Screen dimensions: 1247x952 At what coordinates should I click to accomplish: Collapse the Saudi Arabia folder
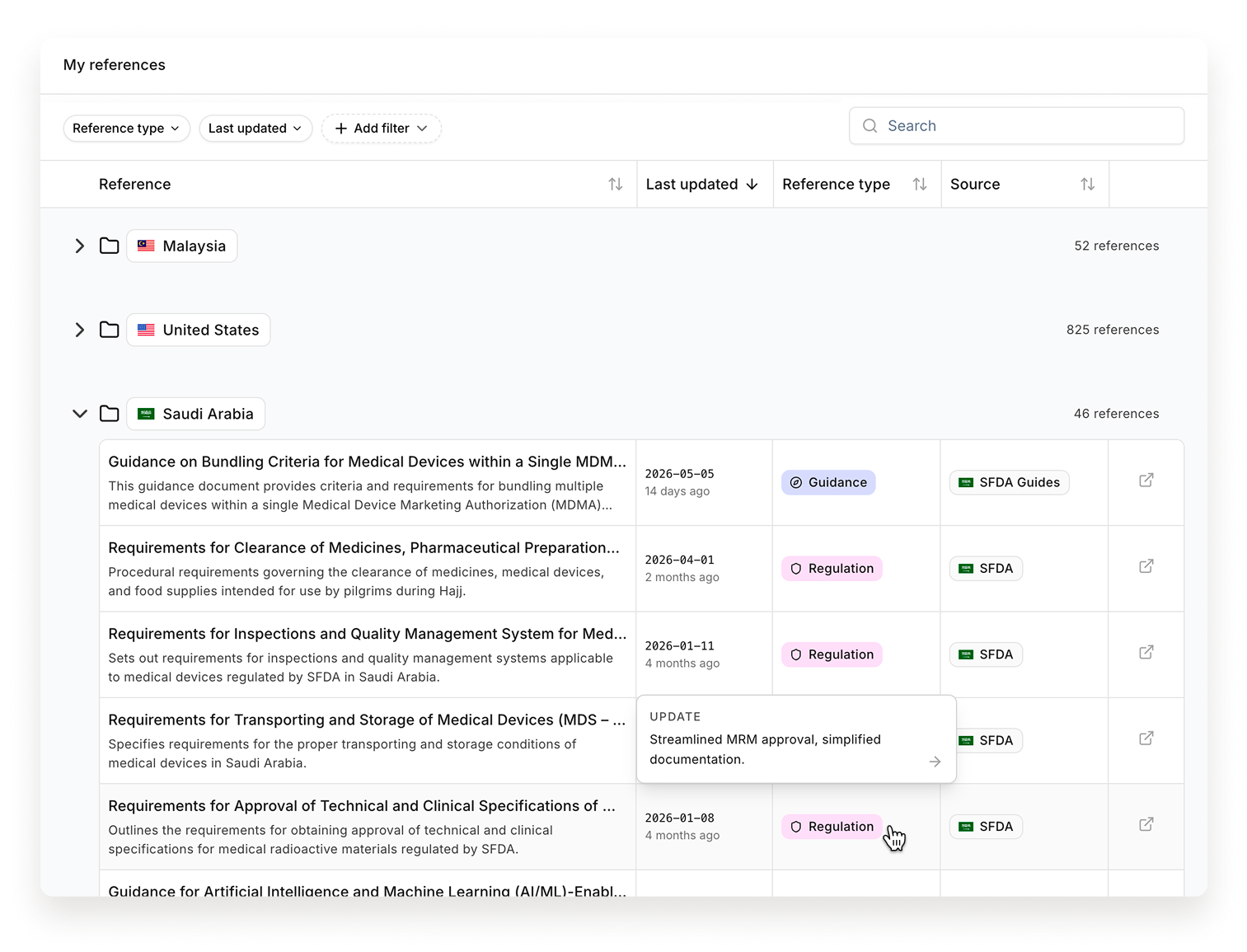79,415
